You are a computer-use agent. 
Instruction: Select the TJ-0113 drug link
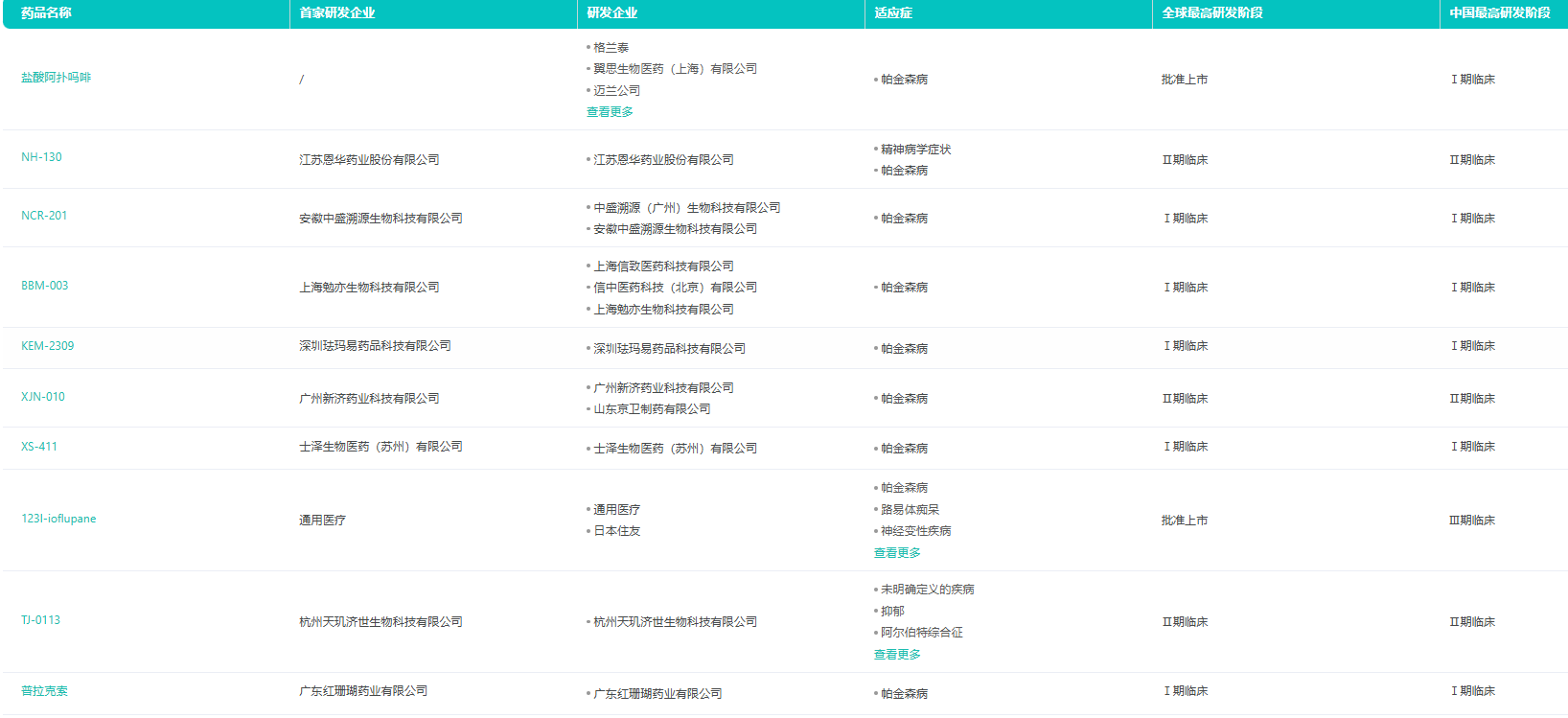point(40,620)
